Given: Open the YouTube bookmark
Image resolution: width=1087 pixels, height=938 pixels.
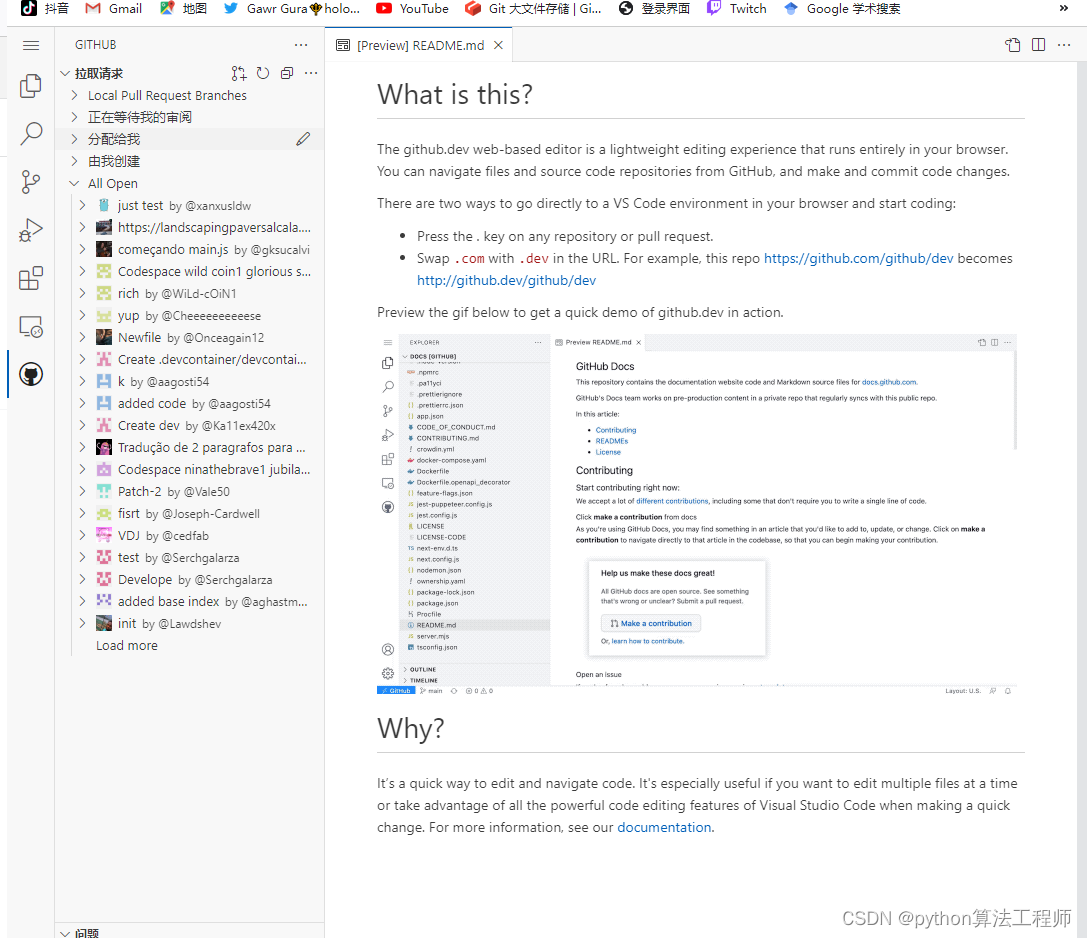Looking at the screenshot, I should click(412, 8).
